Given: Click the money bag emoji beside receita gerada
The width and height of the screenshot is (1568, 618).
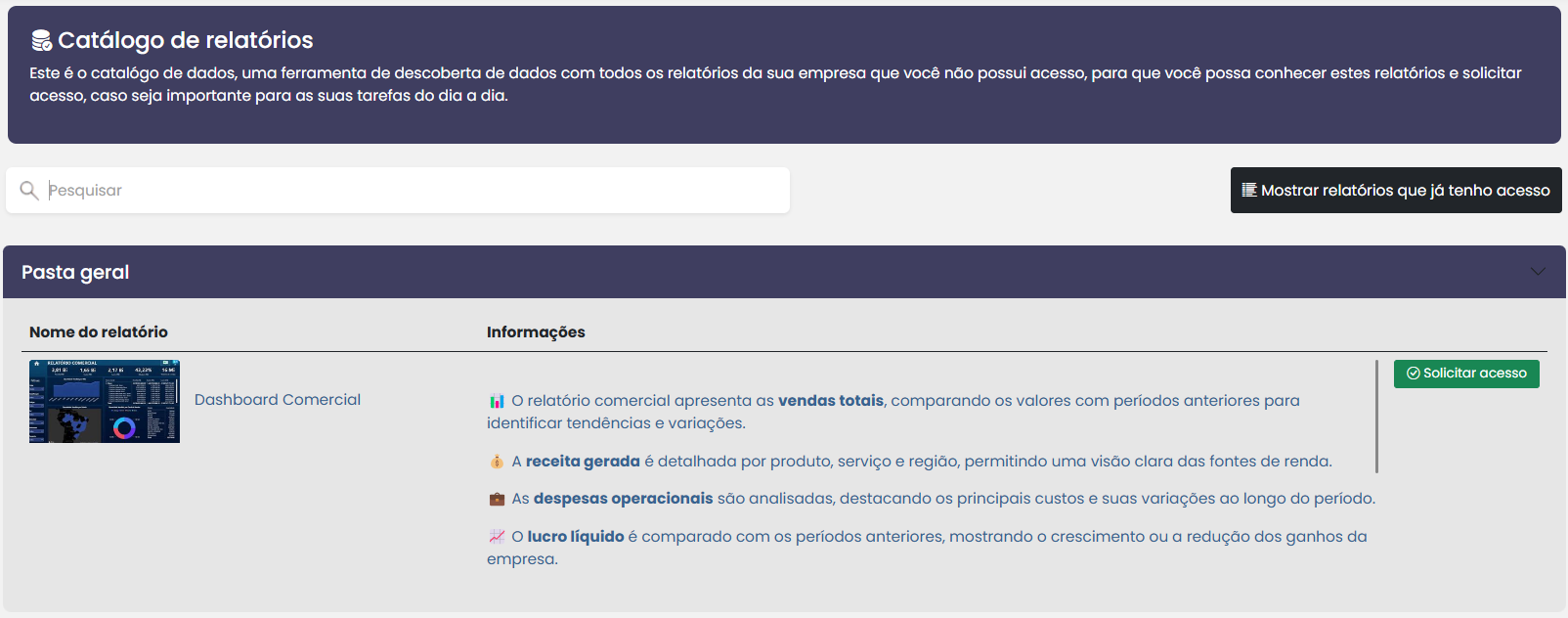Looking at the screenshot, I should [497, 462].
